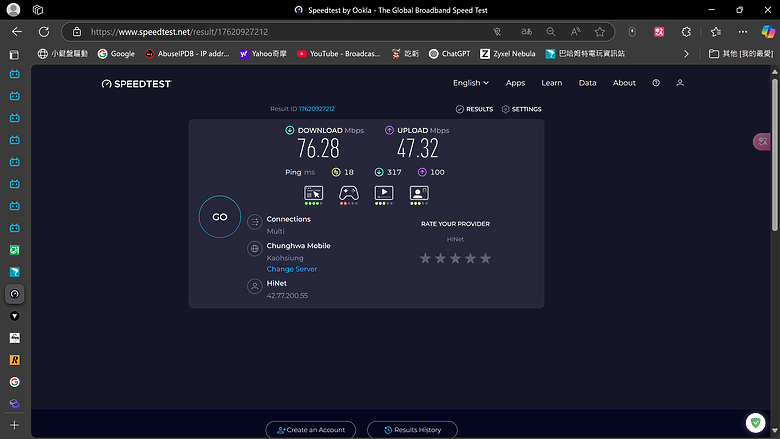Click the green shield badge

(756, 423)
